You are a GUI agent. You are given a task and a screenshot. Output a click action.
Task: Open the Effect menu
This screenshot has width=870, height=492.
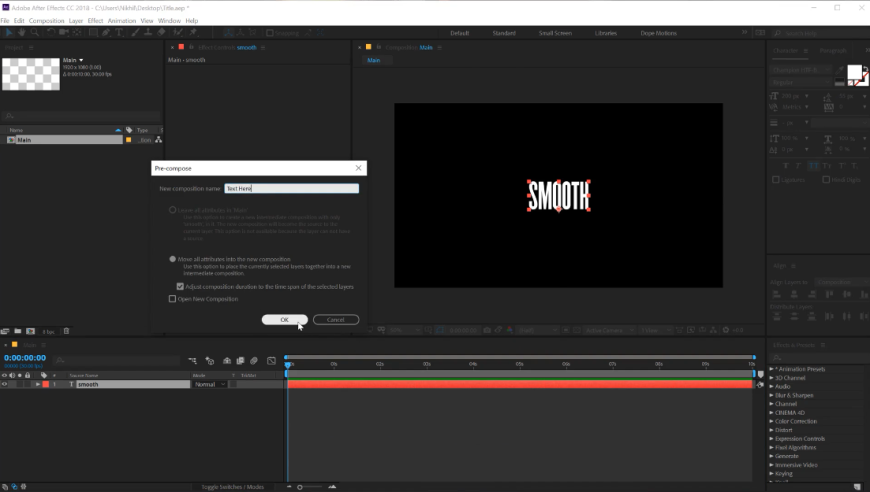tap(95, 21)
